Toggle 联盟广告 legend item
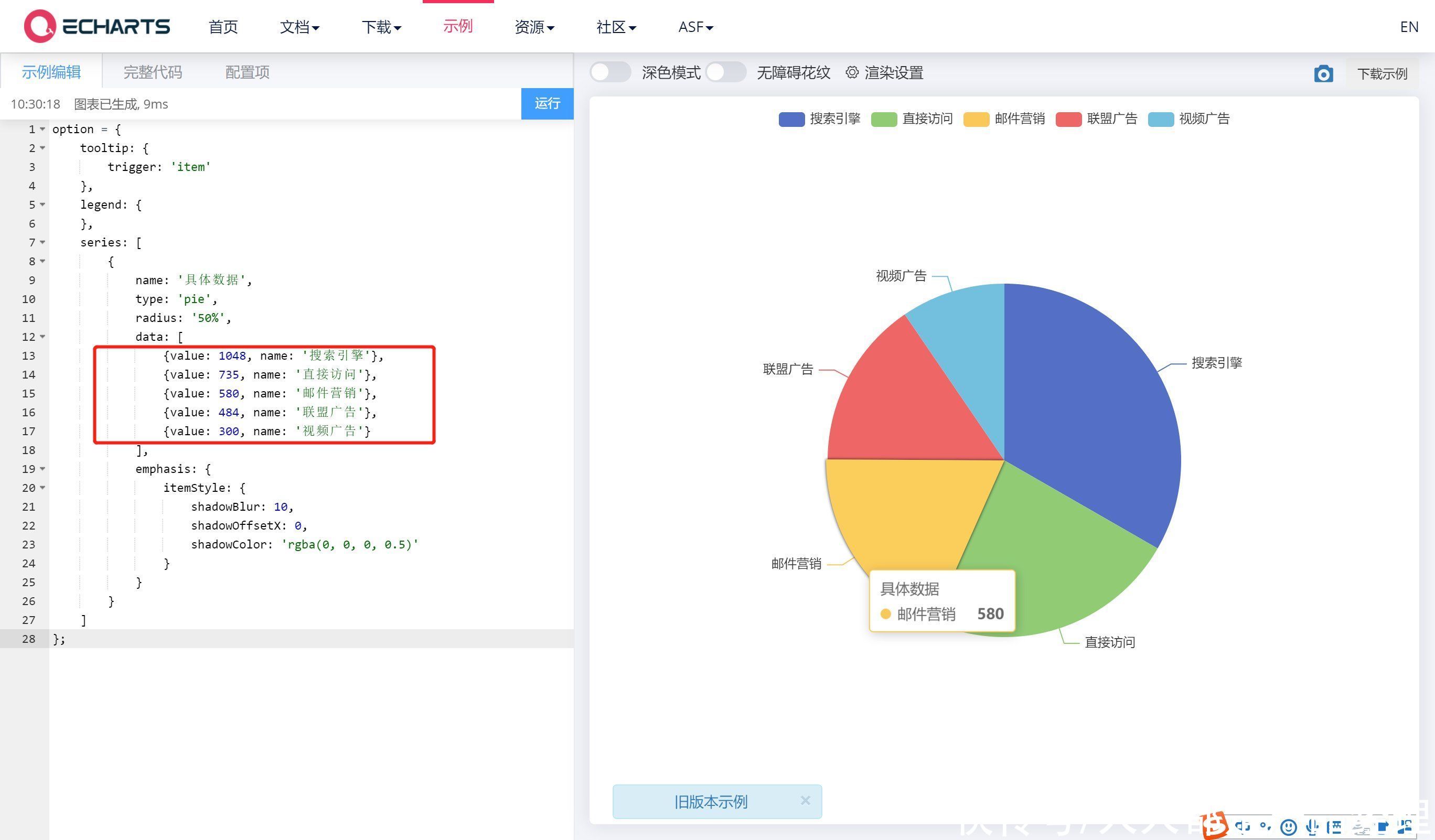 pyautogui.click(x=1096, y=119)
